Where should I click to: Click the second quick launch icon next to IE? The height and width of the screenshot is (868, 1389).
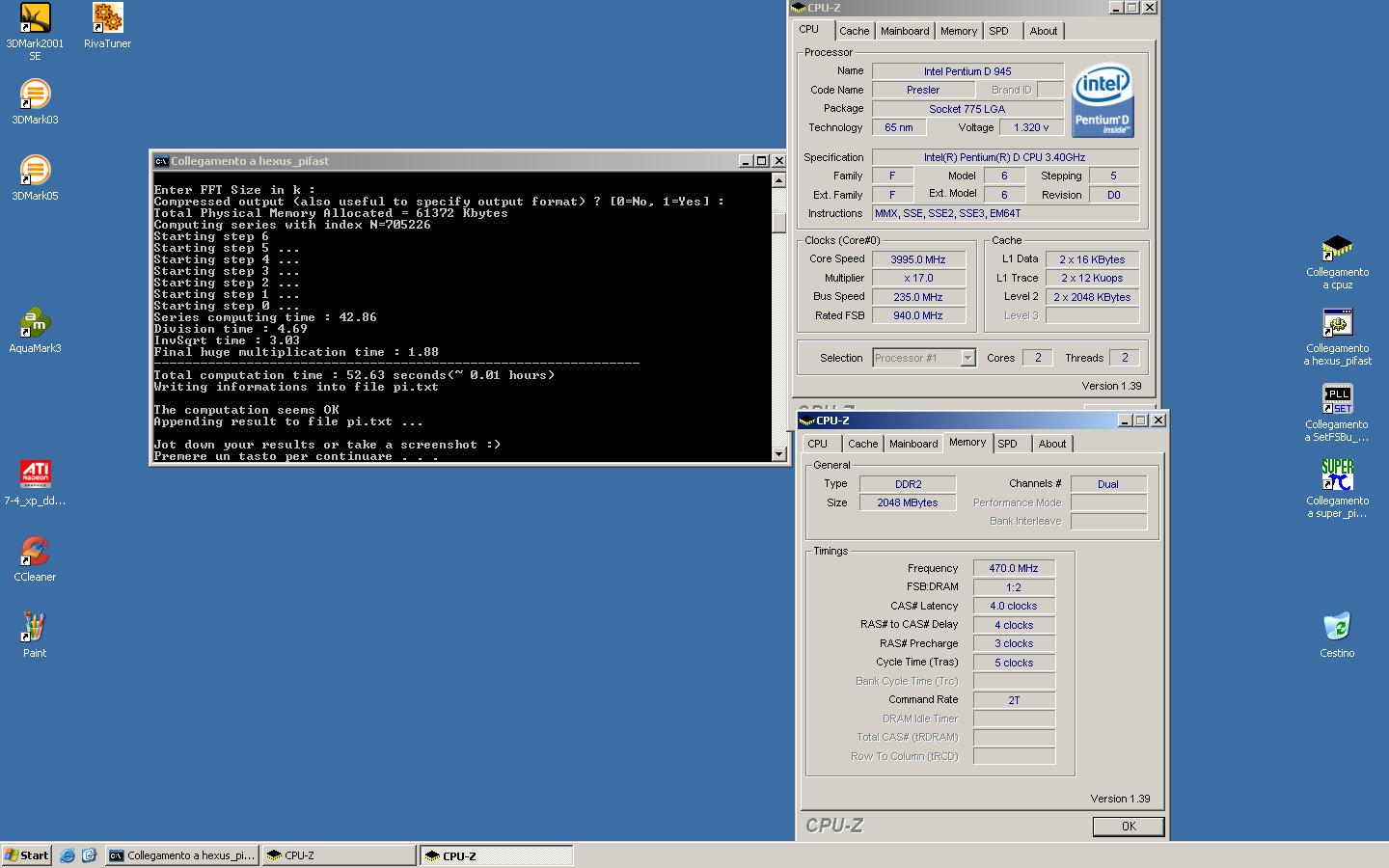coord(89,855)
